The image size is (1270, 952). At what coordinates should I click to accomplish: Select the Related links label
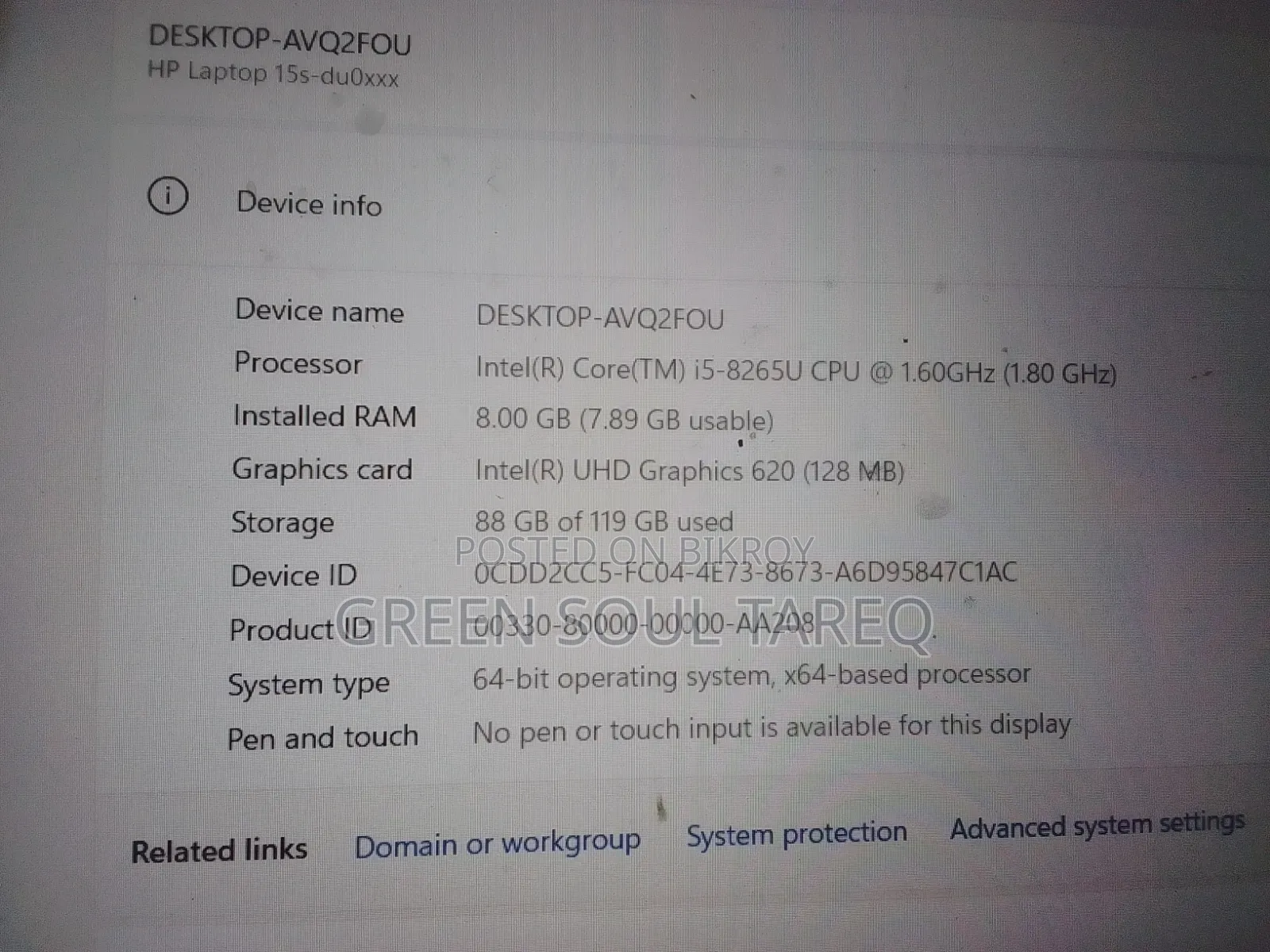pyautogui.click(x=219, y=850)
